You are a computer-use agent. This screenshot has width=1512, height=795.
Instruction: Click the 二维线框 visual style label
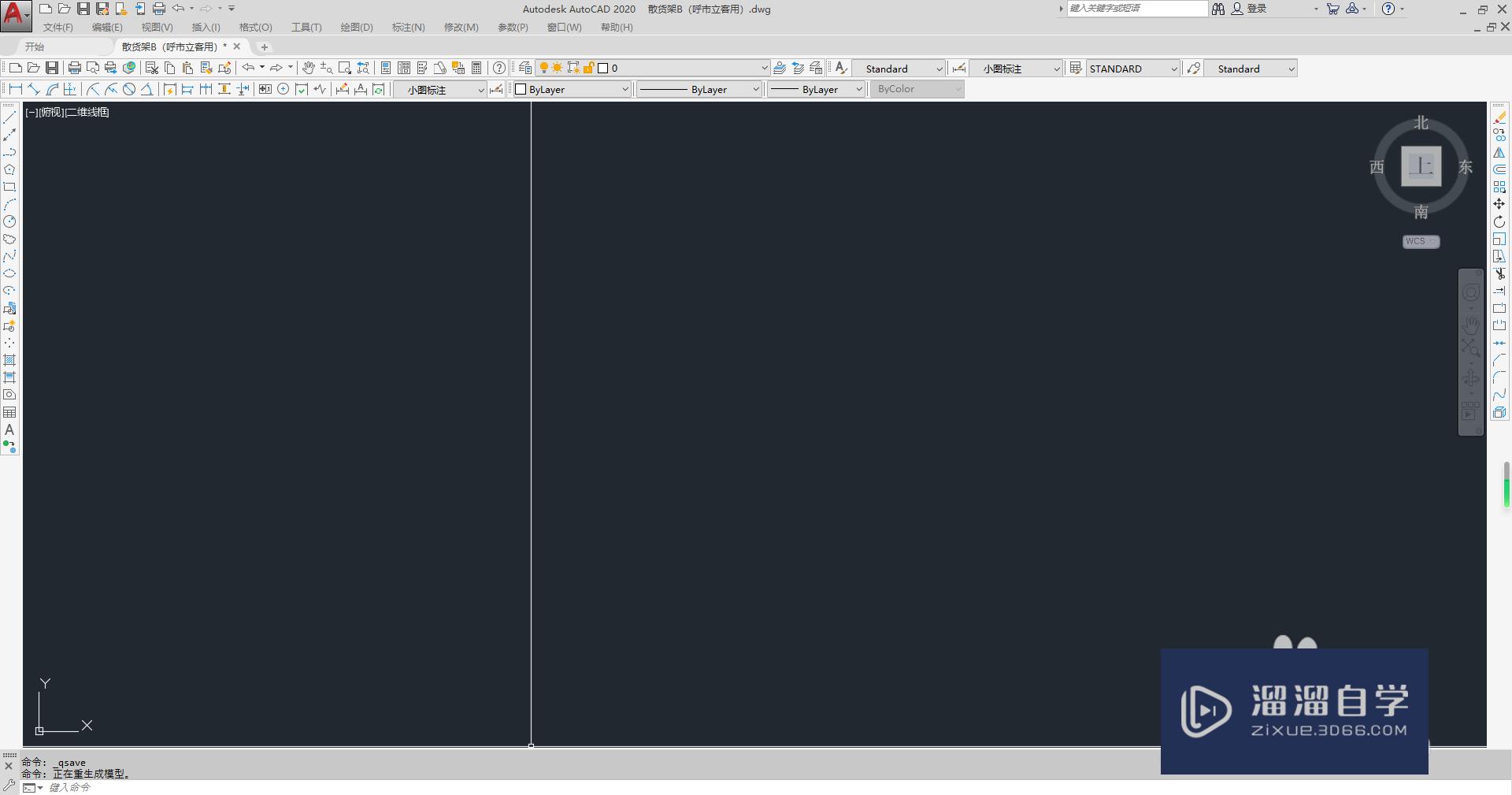87,112
